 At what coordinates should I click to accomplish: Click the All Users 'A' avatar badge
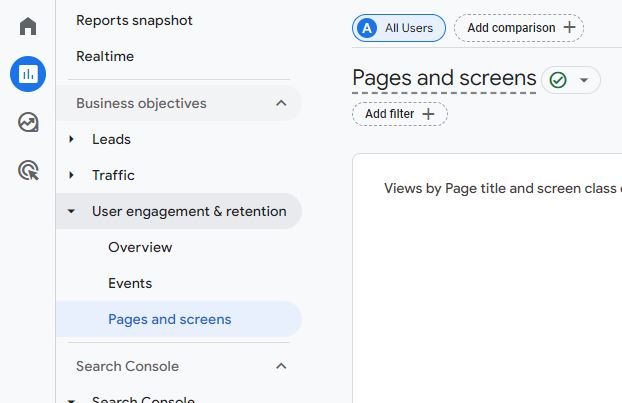[x=367, y=28]
